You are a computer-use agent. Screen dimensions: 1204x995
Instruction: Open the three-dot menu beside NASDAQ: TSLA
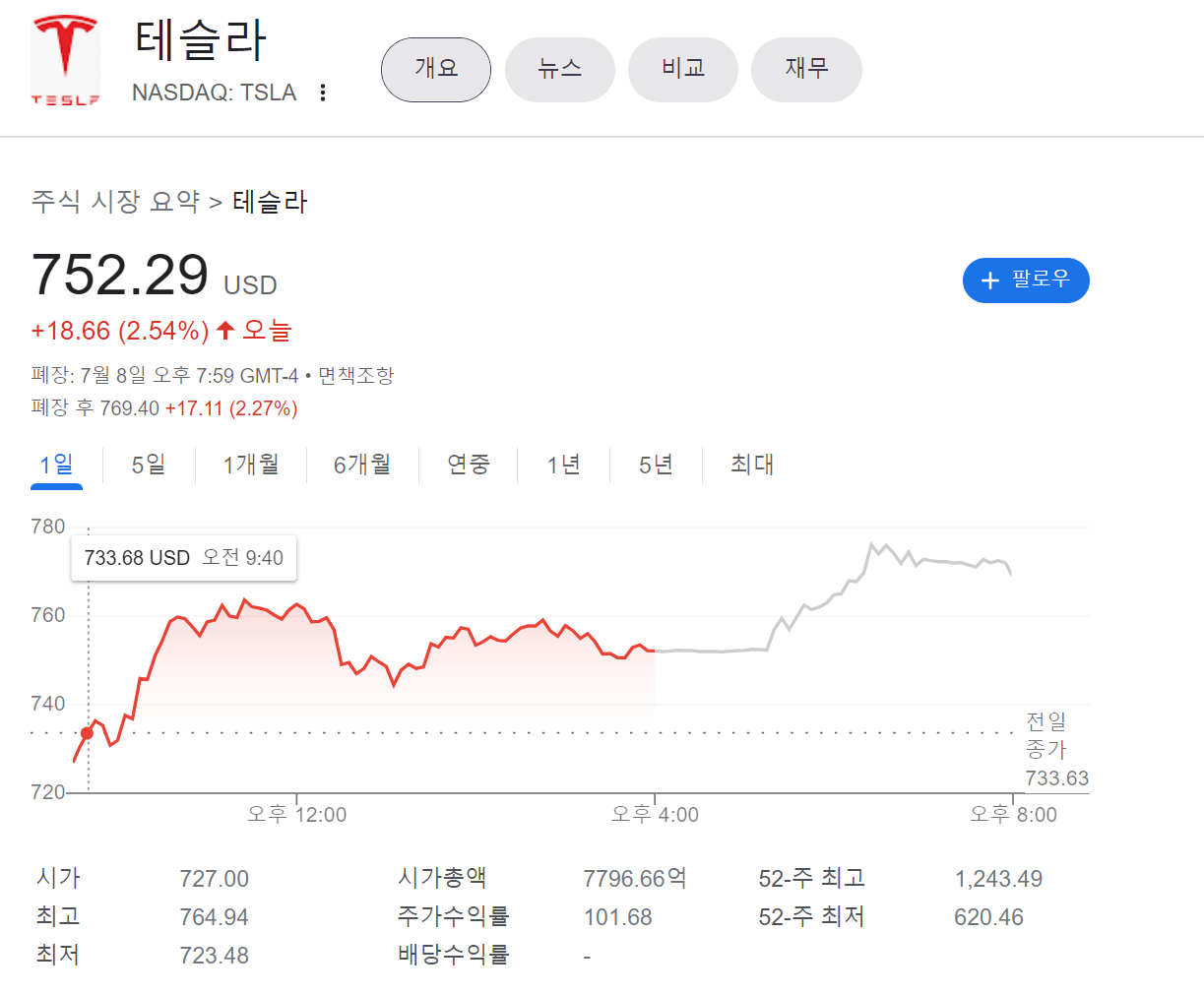(323, 93)
